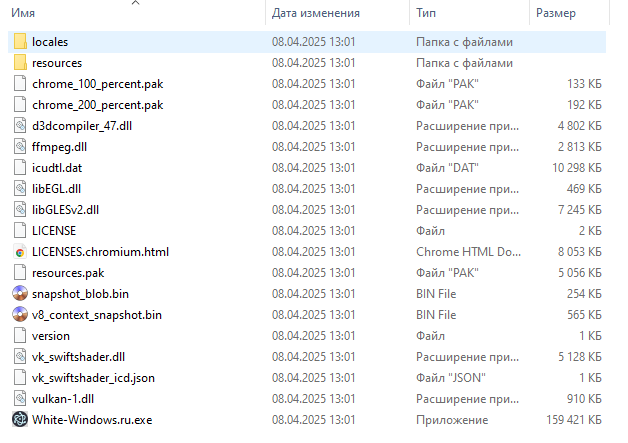Select the file name vk_swiftshader_icd.json
Image resolution: width=628 pixels, height=443 pixels.
click(93, 378)
